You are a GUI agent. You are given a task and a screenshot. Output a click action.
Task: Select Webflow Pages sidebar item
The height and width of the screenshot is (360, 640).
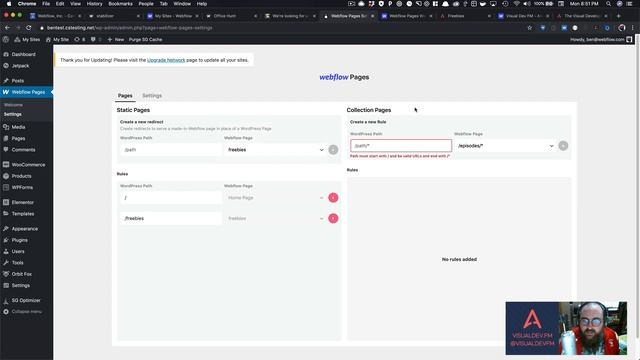tap(28, 92)
